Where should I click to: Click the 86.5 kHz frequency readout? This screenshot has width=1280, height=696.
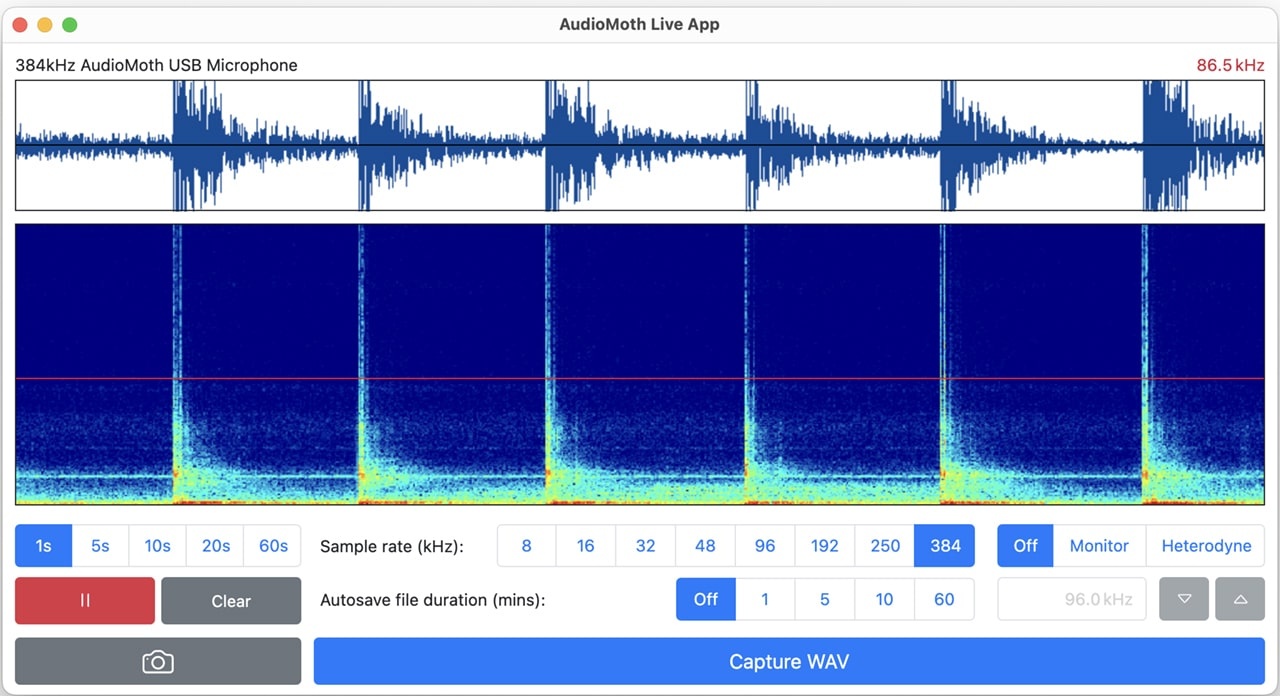pos(1230,65)
